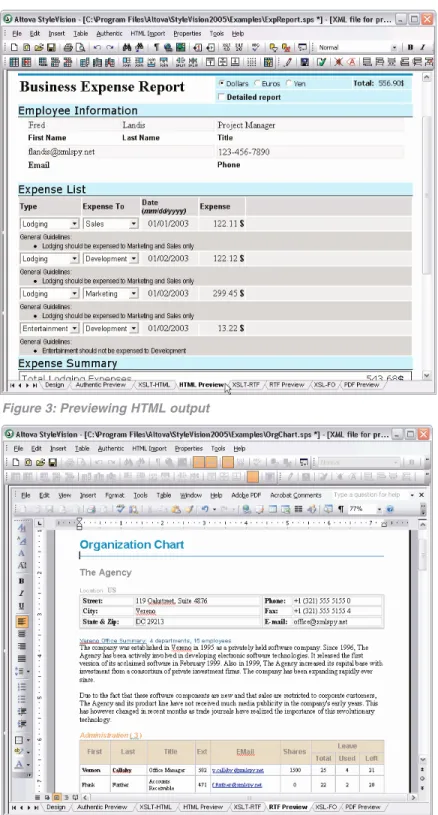
Task: Click increase indent icon in Word sidebar
Action: (x=21, y=724)
